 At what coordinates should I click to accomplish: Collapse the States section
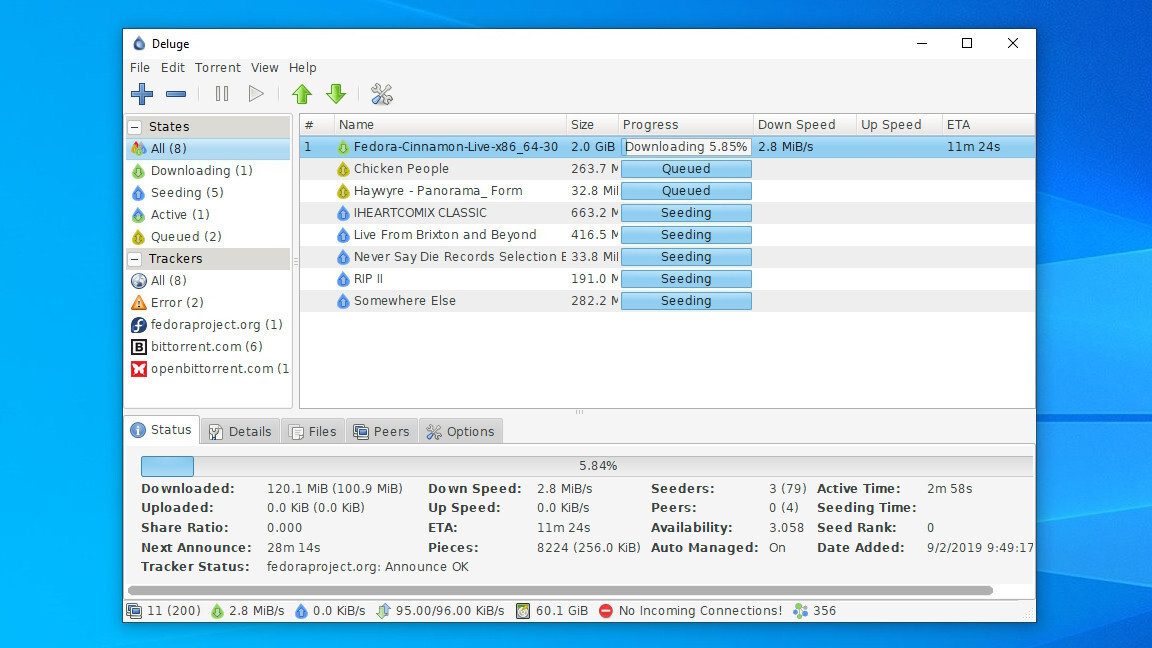(x=135, y=126)
